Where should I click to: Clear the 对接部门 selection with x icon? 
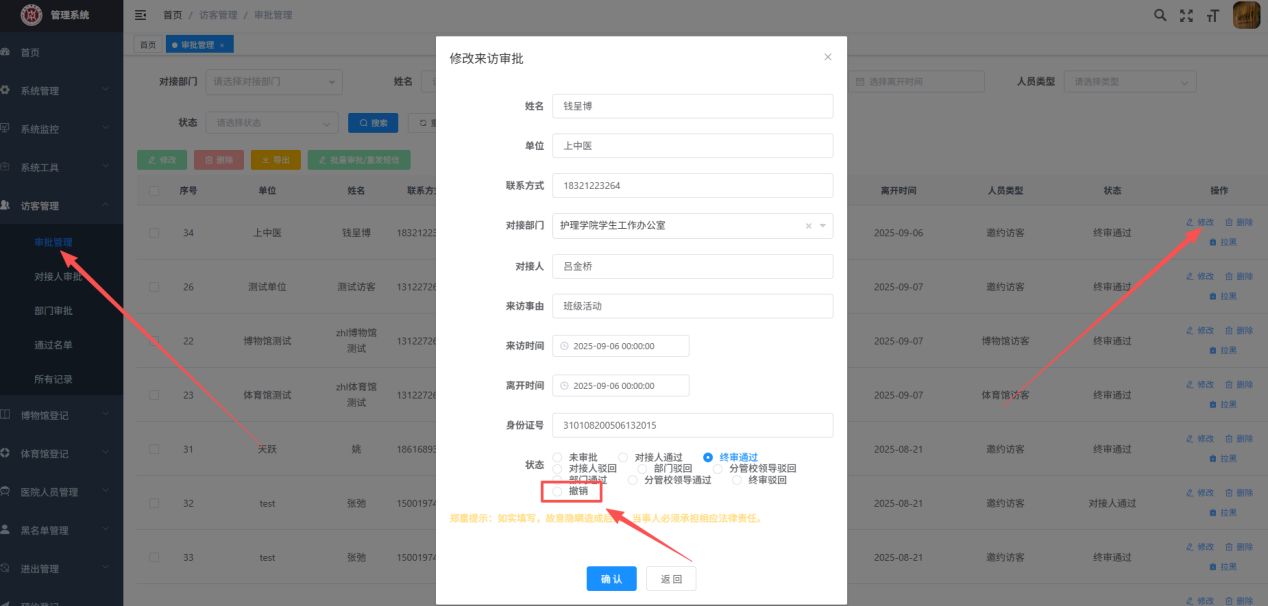(809, 226)
